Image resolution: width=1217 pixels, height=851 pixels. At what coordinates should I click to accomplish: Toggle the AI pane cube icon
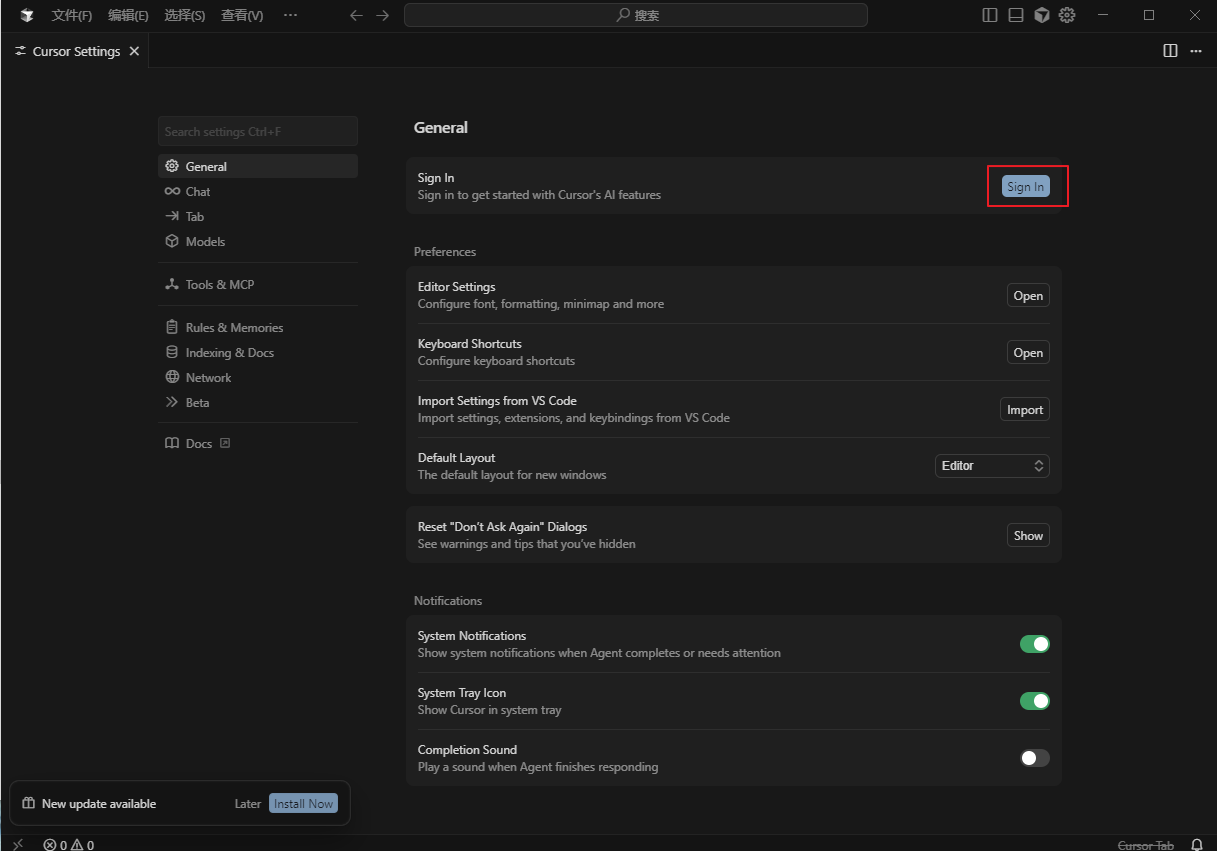1042,15
